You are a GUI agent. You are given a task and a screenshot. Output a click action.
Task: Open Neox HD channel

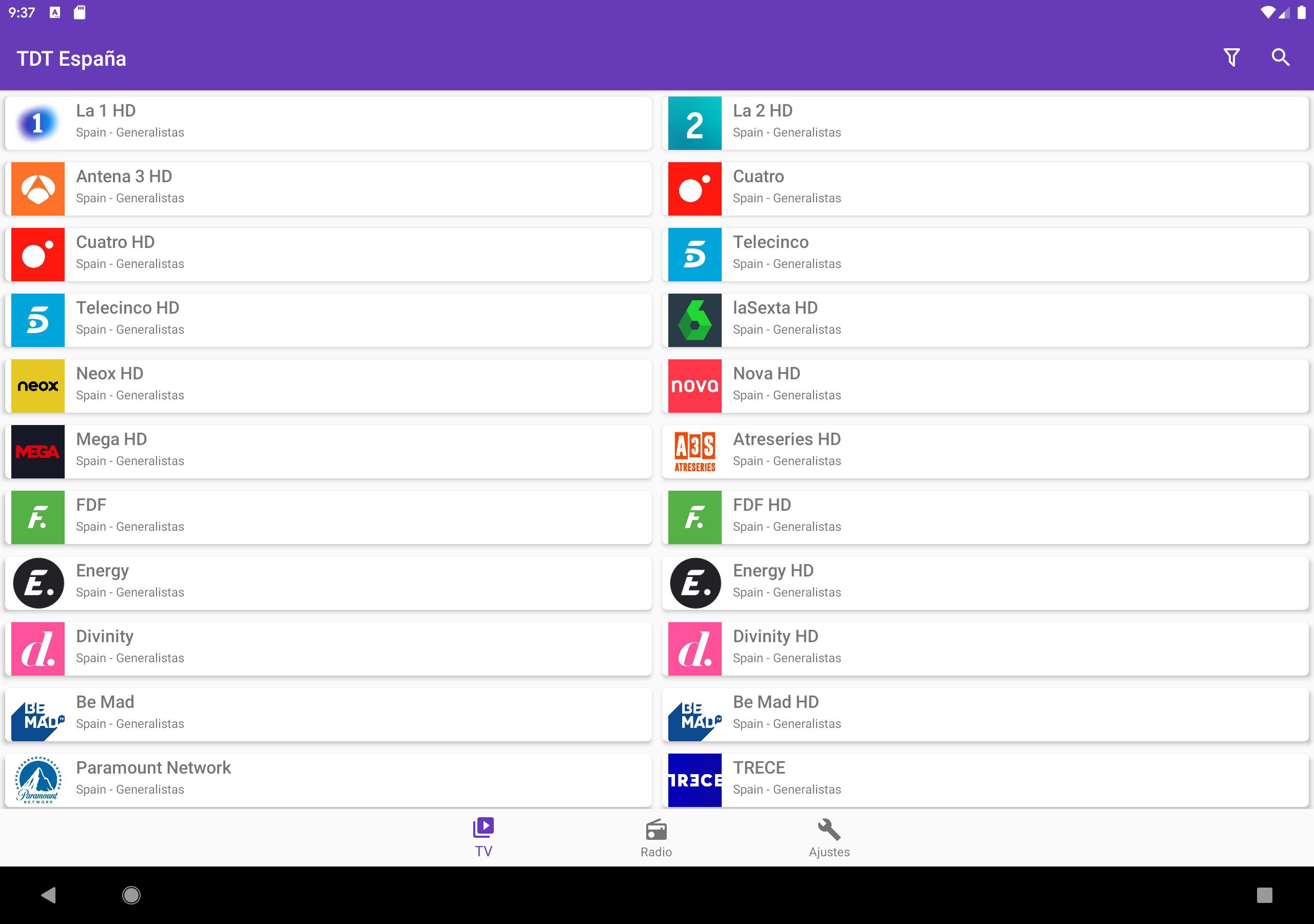[329, 384]
